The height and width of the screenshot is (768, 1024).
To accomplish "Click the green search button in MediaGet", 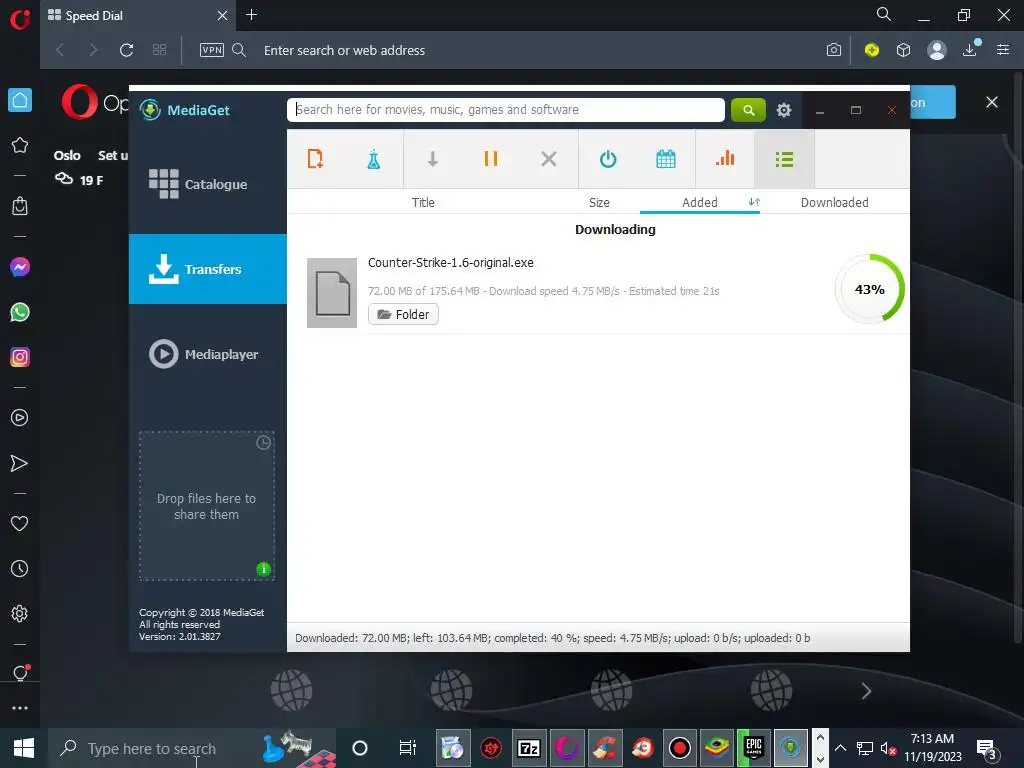I will (x=748, y=110).
